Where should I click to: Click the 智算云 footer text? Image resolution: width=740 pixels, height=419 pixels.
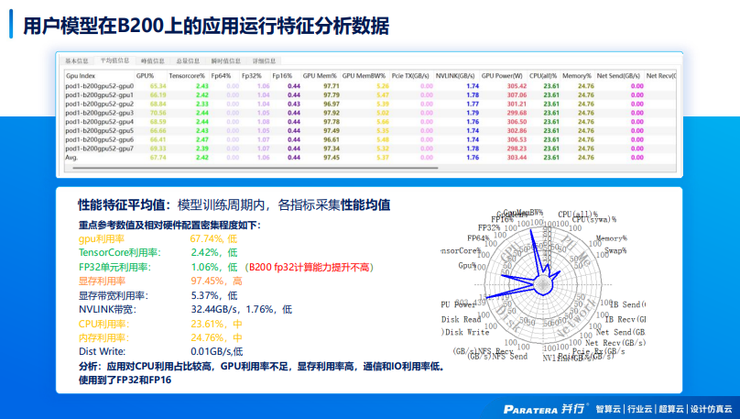(609, 409)
